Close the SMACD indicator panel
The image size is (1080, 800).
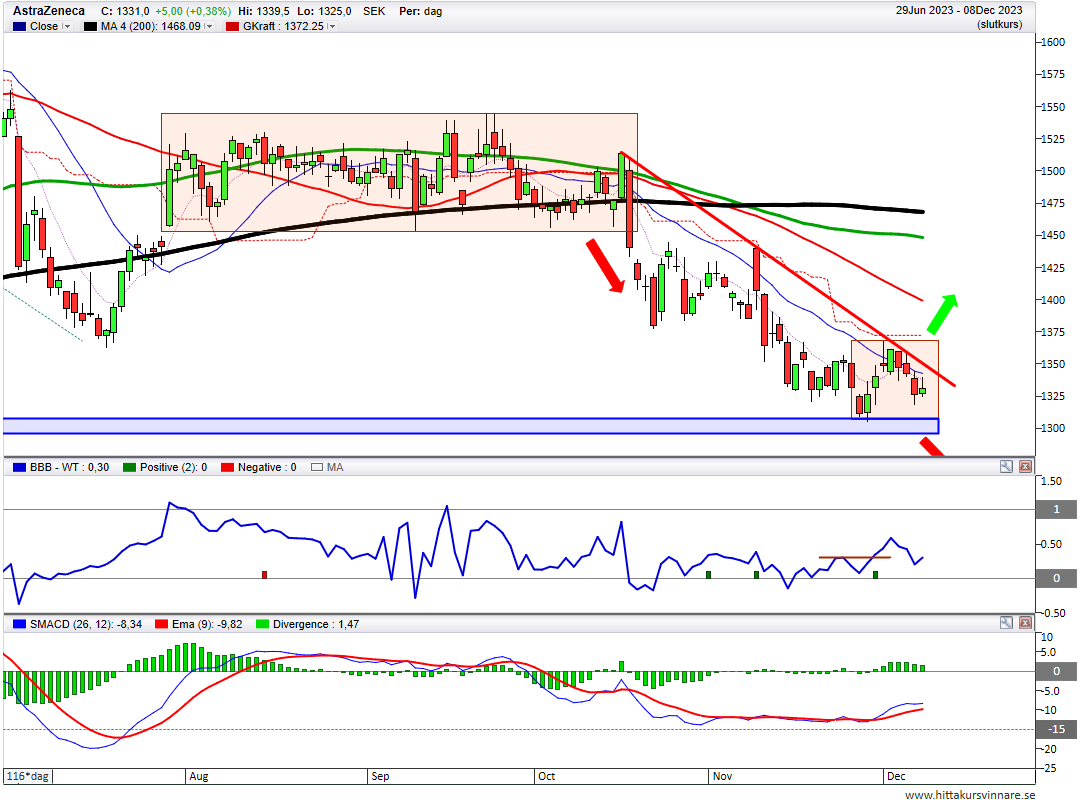(x=1026, y=623)
